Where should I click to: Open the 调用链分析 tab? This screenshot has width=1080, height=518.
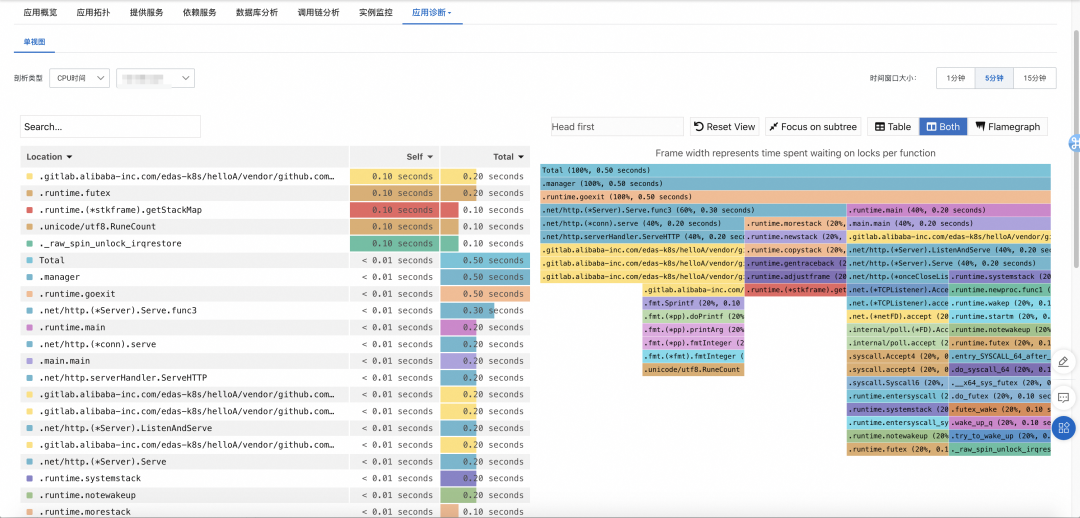(318, 13)
